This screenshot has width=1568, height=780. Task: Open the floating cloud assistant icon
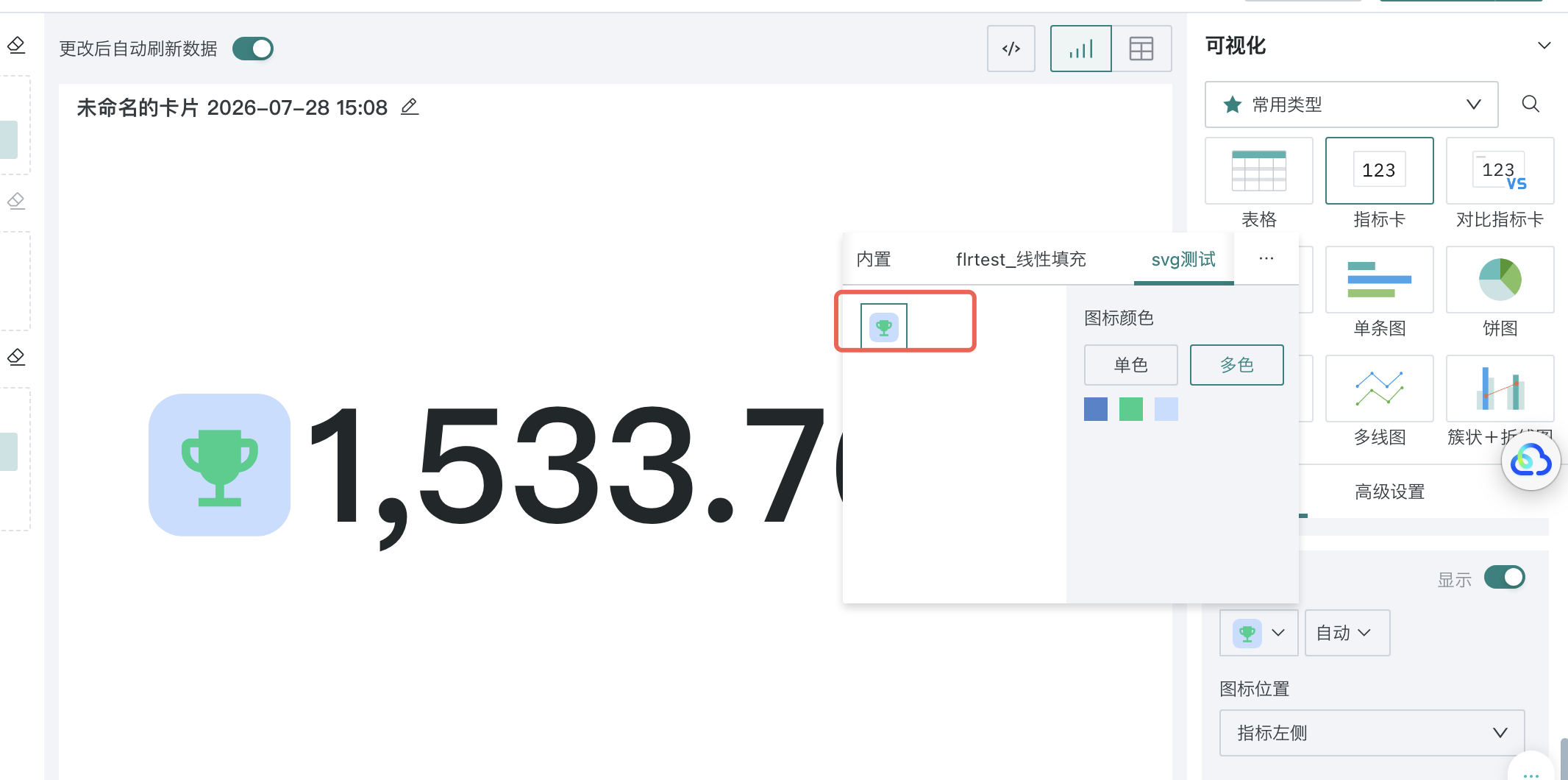1531,461
